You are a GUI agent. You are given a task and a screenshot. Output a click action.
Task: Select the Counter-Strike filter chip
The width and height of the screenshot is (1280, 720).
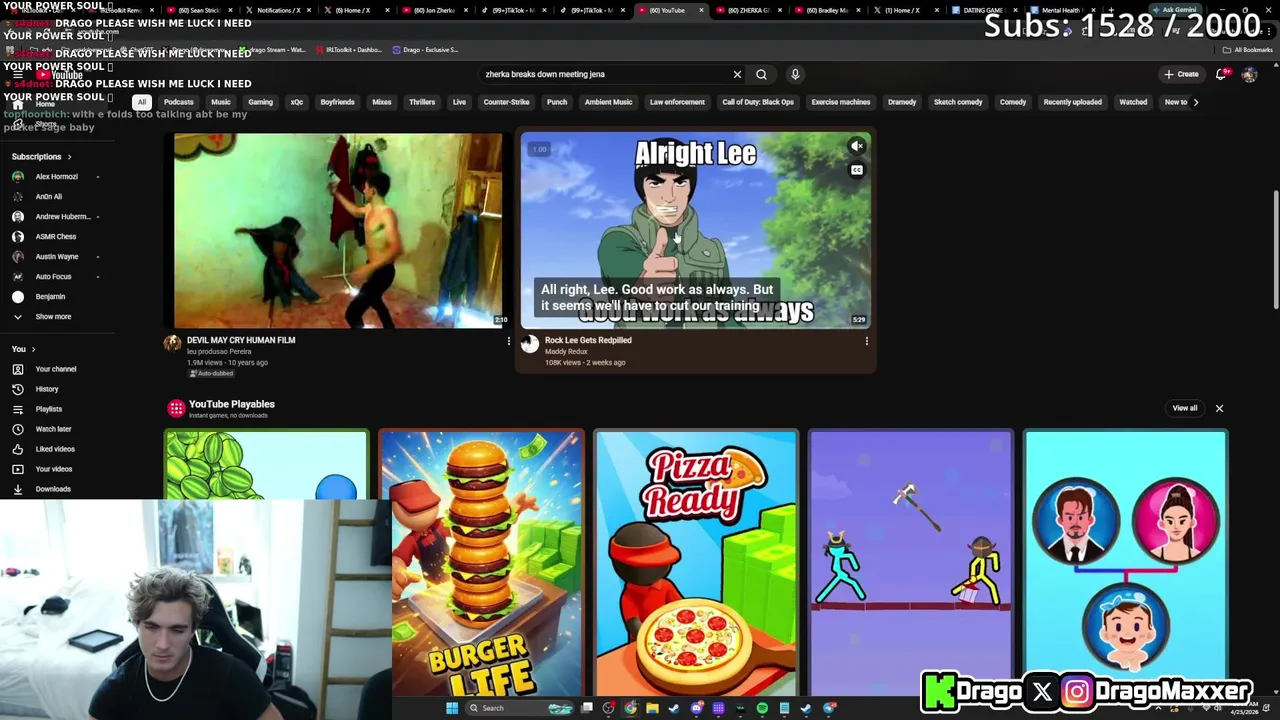click(506, 102)
